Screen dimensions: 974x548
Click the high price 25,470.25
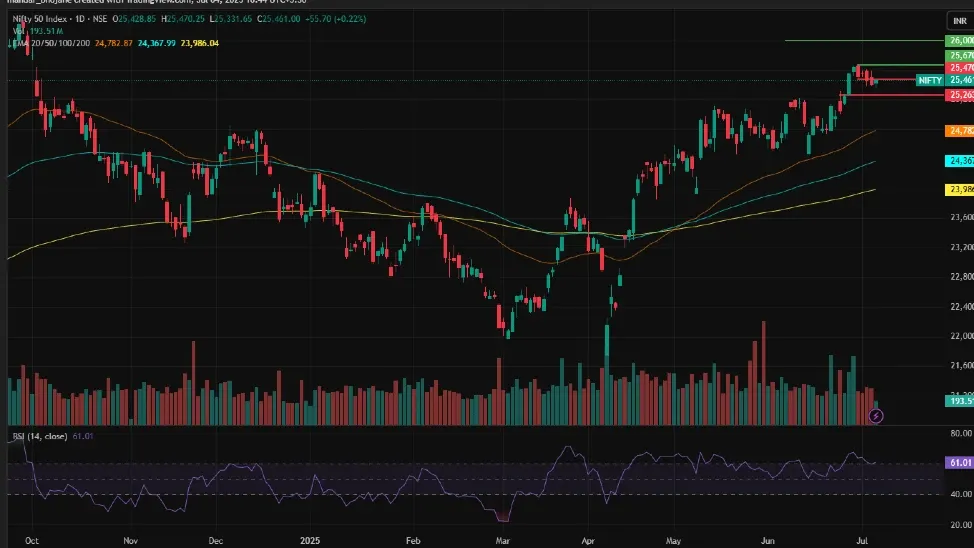pos(183,19)
